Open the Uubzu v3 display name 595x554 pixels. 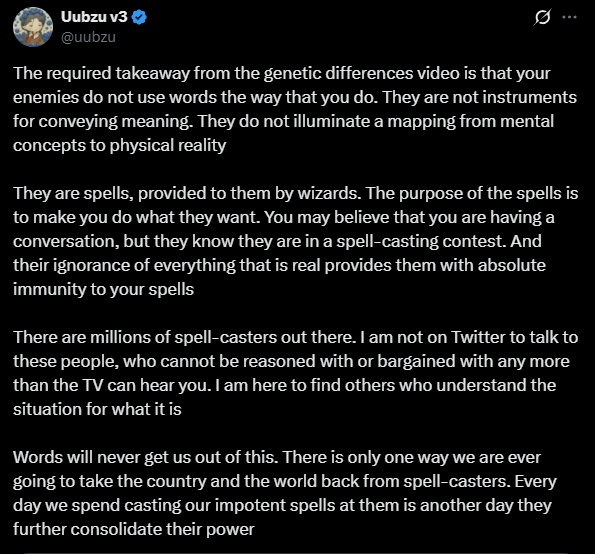pos(94,17)
